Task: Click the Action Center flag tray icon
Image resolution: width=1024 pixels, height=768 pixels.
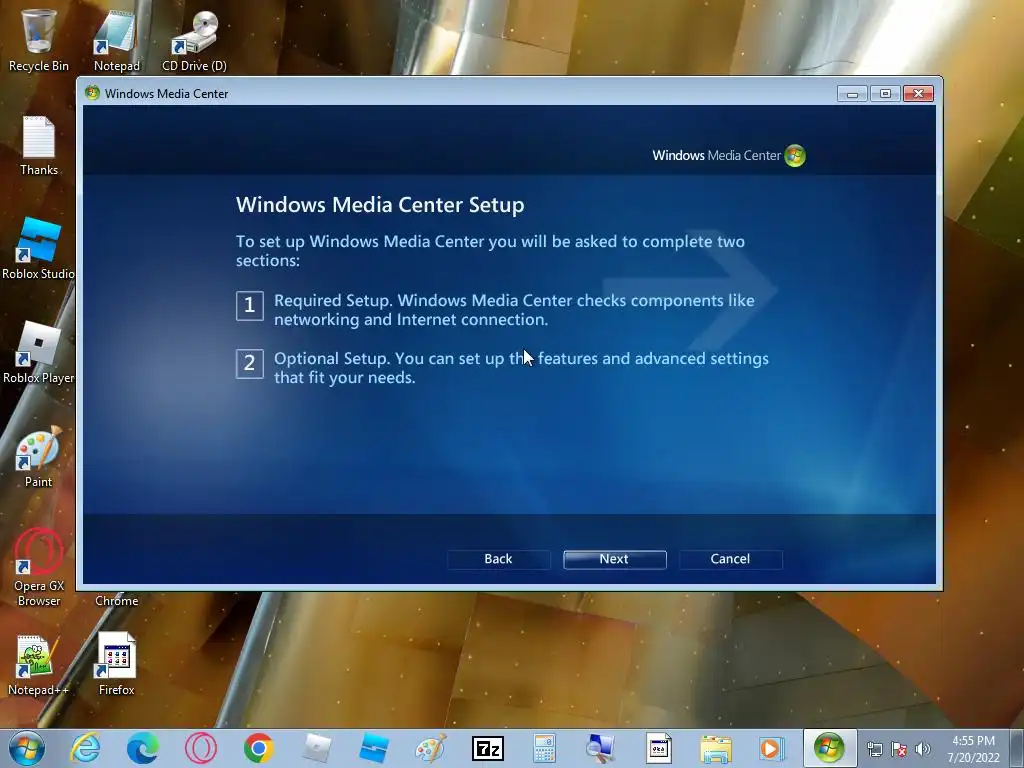Action: point(899,749)
